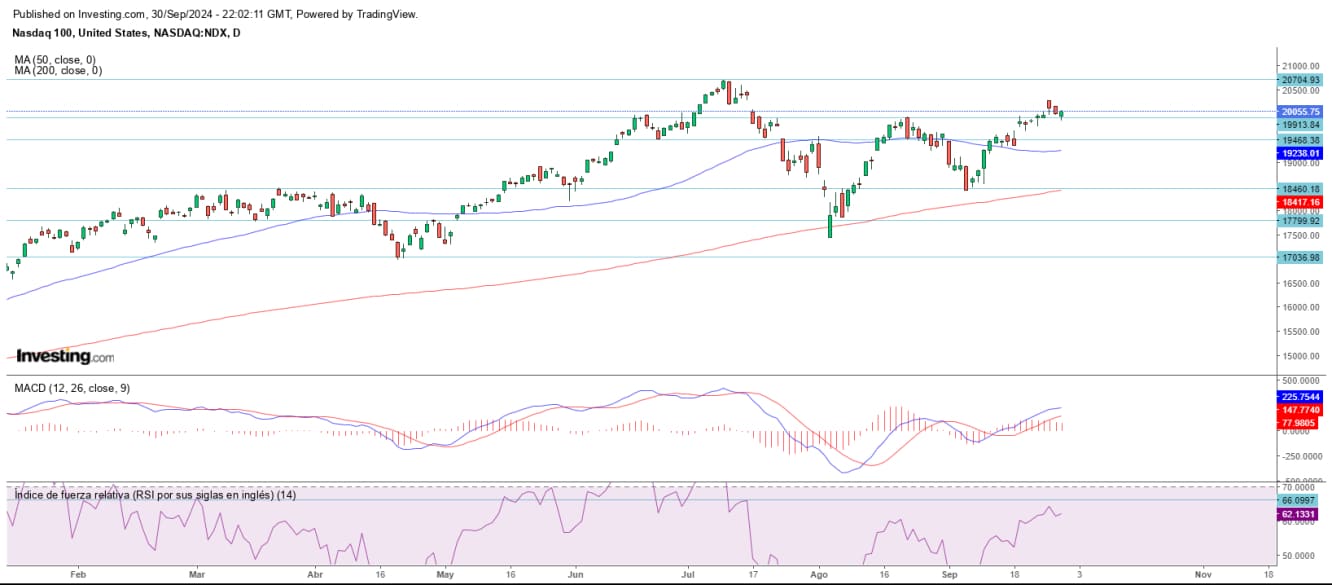Select the red 18417.16 MA200 value tag

coord(1300,202)
